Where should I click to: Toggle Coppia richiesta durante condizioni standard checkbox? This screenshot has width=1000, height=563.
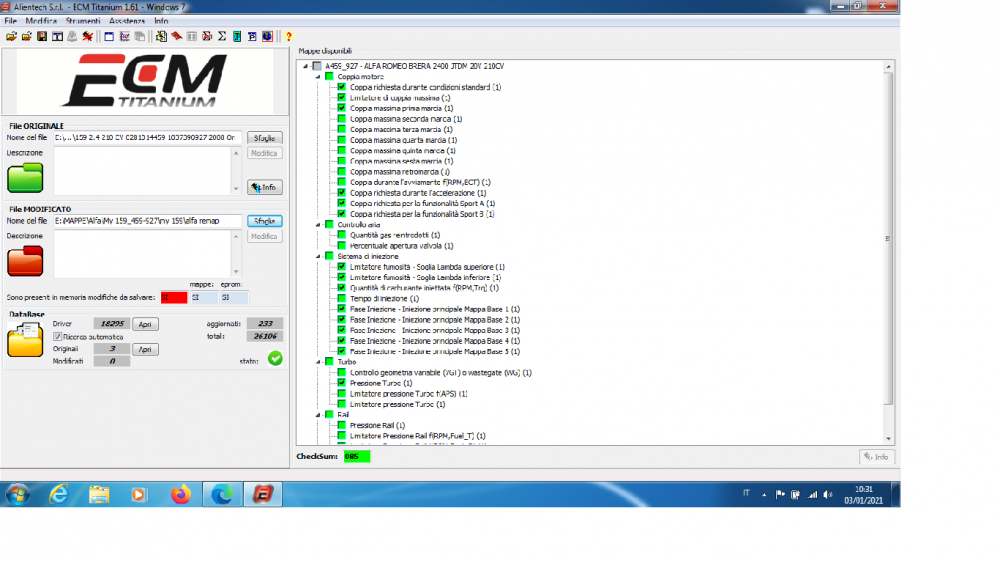[x=342, y=87]
